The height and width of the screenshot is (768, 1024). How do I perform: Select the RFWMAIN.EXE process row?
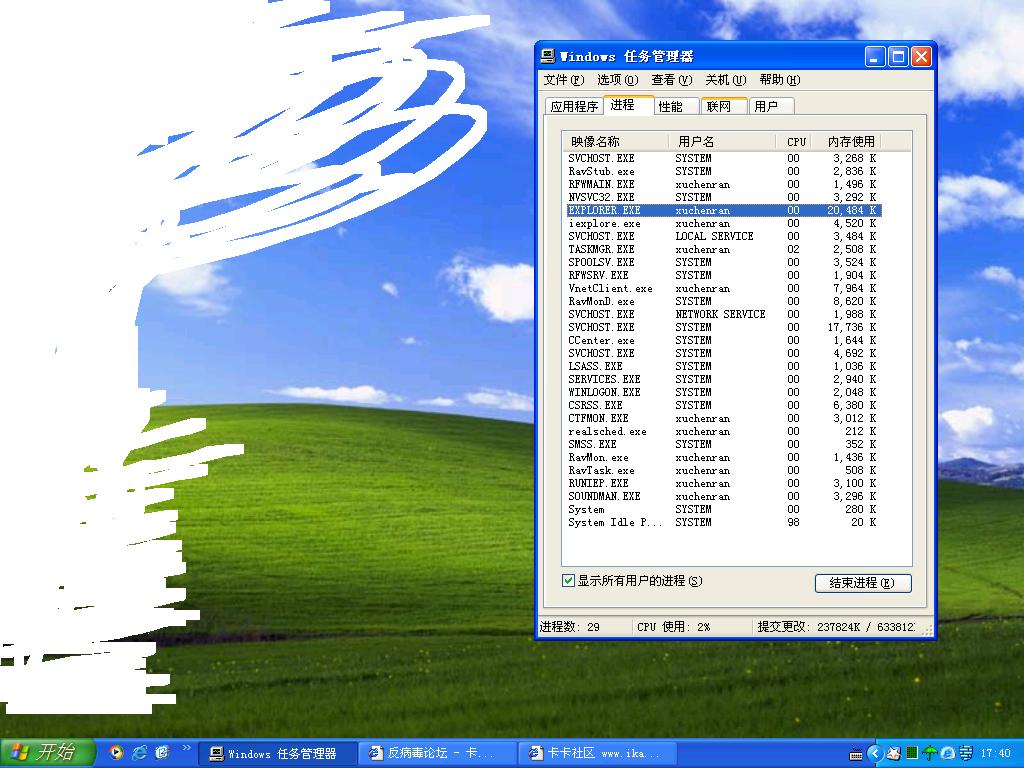click(x=724, y=184)
